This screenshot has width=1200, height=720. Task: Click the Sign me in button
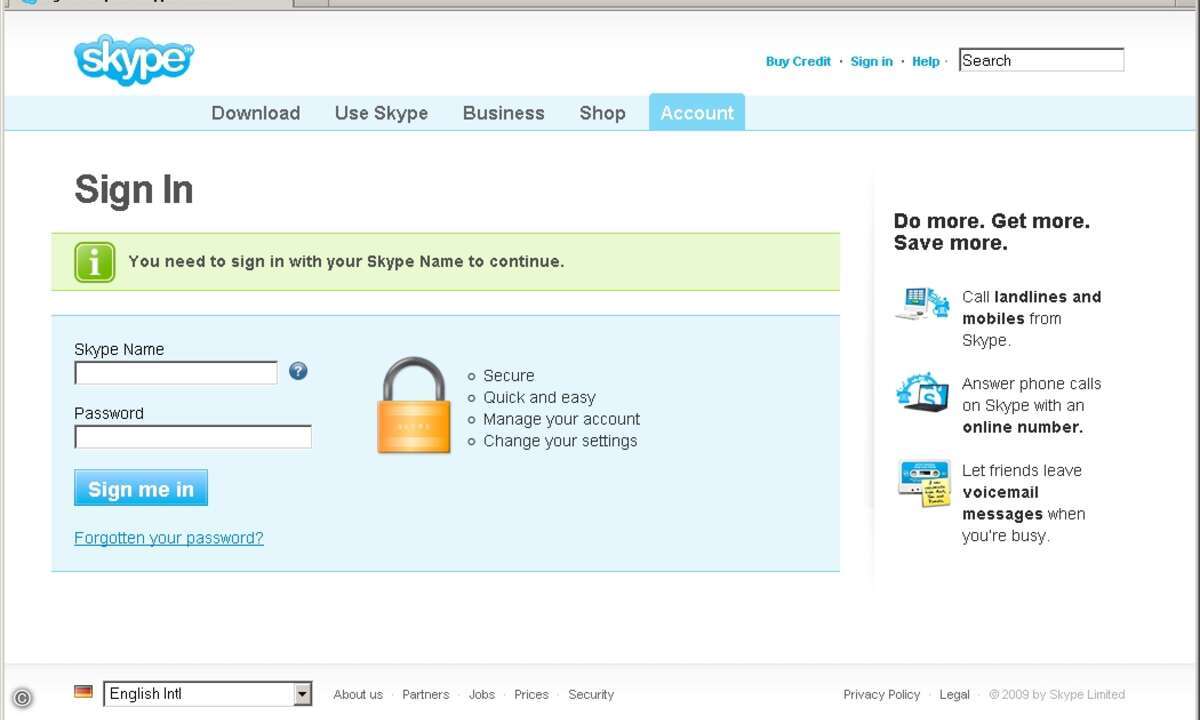click(141, 488)
